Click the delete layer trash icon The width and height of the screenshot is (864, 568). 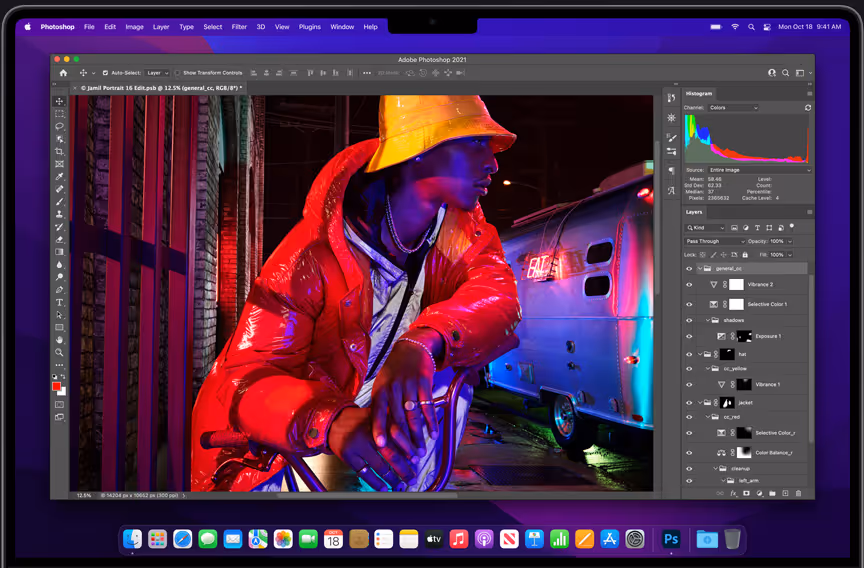pyautogui.click(x=798, y=493)
